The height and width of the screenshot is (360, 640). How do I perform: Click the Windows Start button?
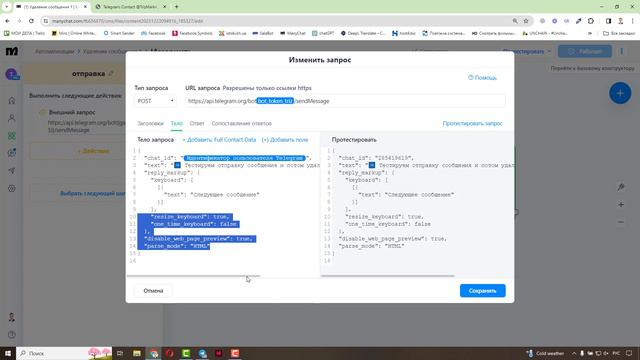point(8,353)
